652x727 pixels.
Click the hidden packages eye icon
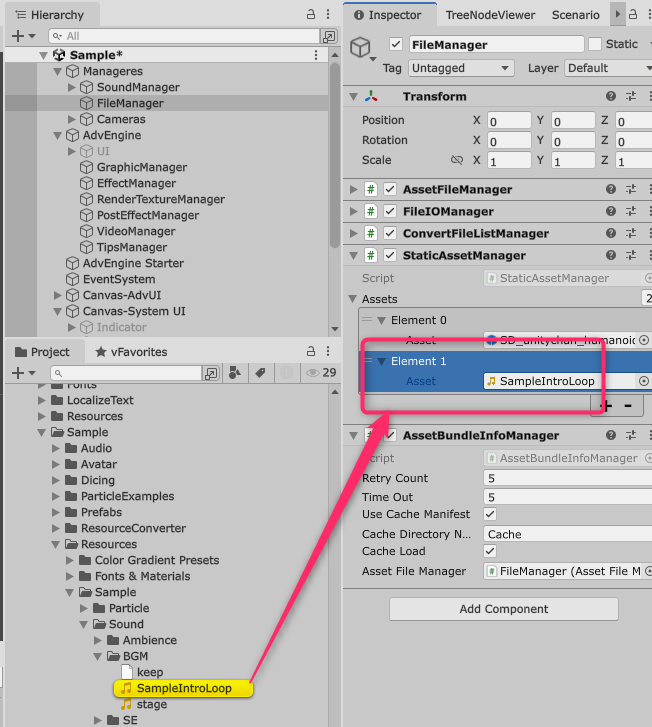point(313,373)
